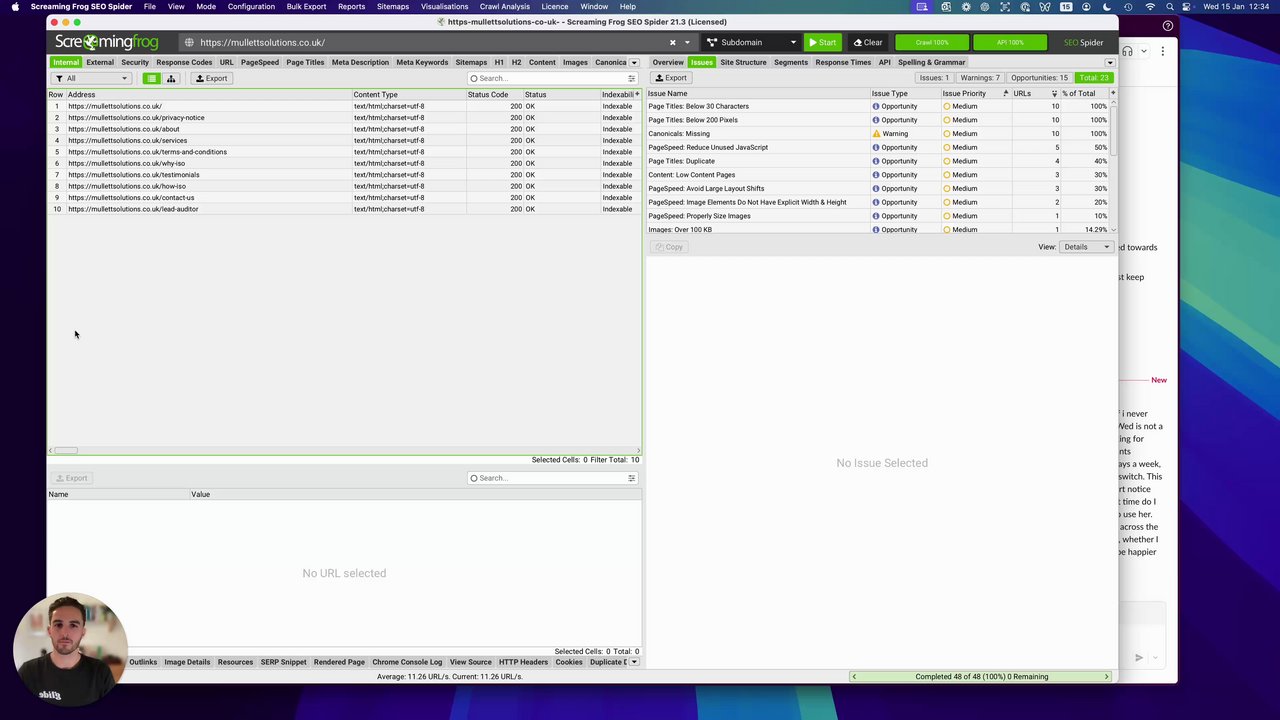Open the Image Details bottom tab
This screenshot has width=1280, height=720.
[187, 662]
